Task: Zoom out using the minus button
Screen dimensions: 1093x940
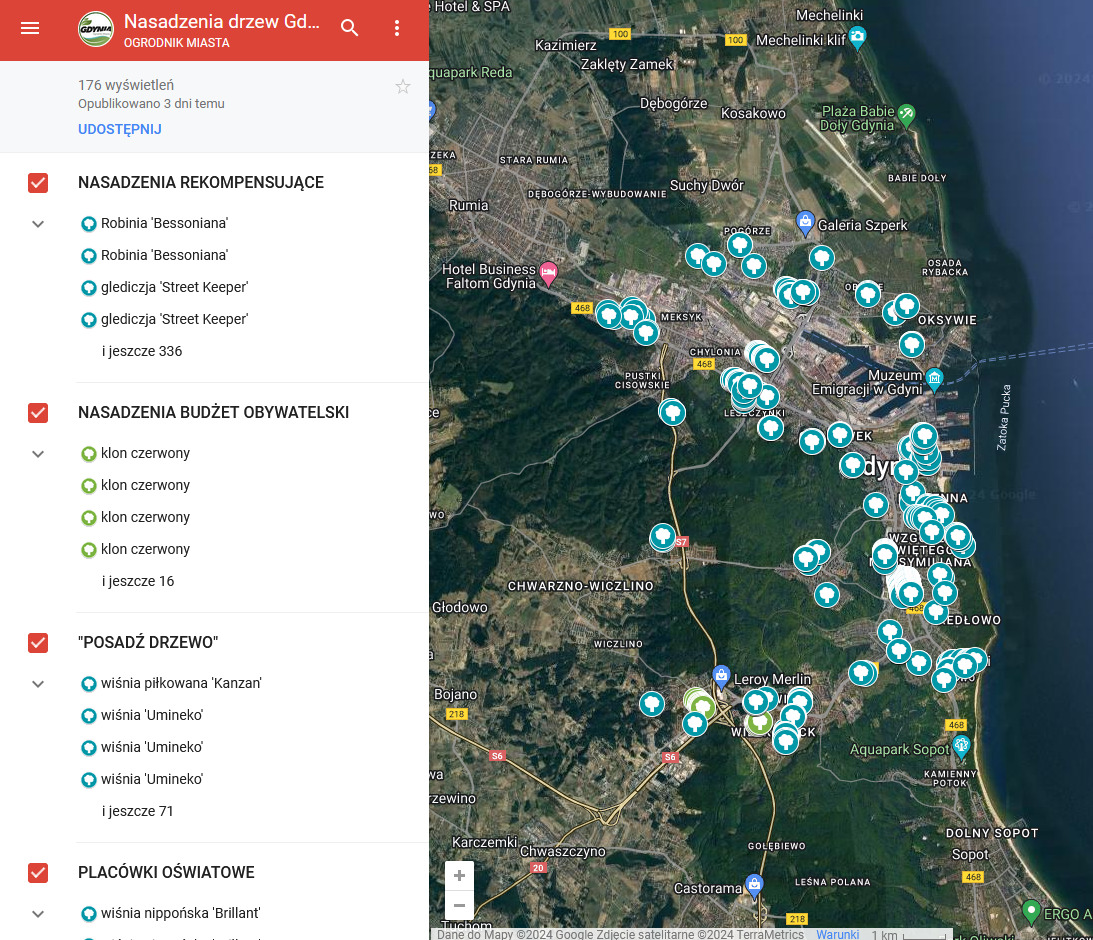Action: tap(459, 906)
